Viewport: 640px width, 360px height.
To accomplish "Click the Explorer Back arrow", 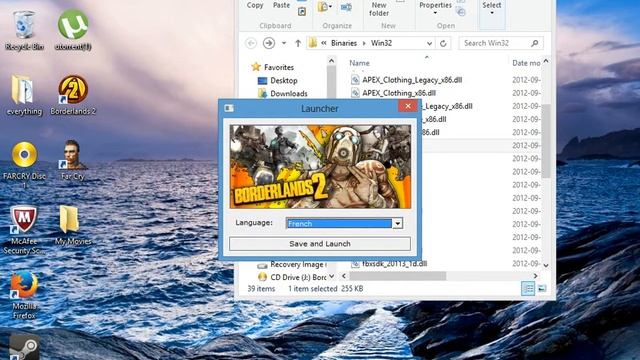I will click(251, 43).
